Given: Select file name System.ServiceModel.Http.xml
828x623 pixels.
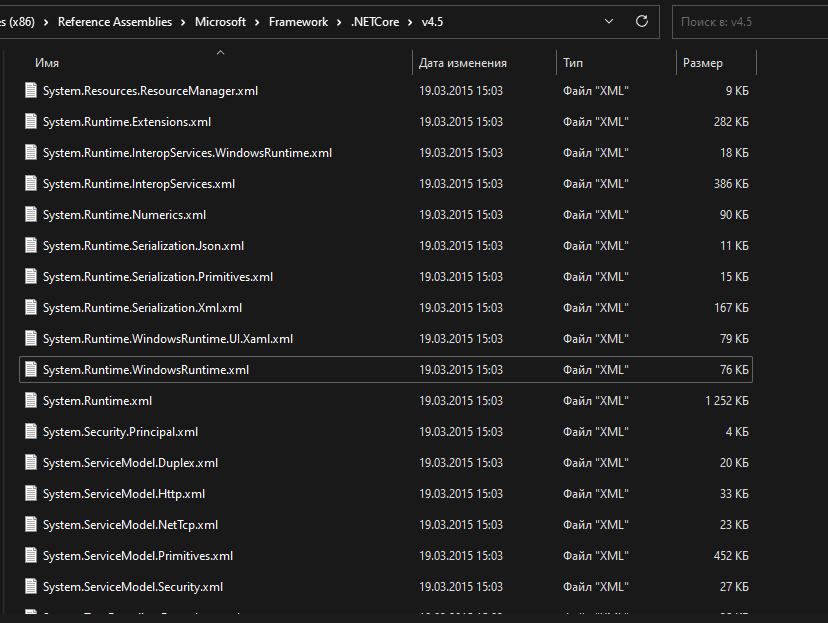Looking at the screenshot, I should (124, 494).
